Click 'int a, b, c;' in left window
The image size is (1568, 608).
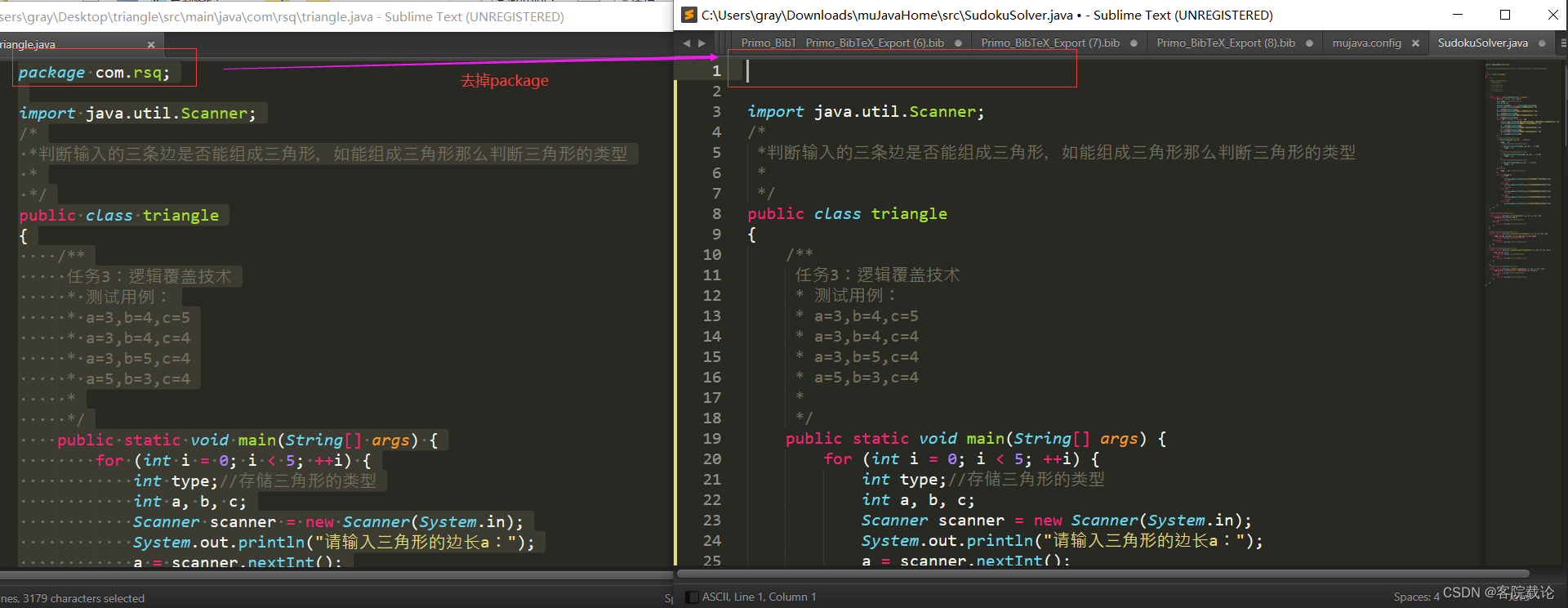[x=189, y=502]
